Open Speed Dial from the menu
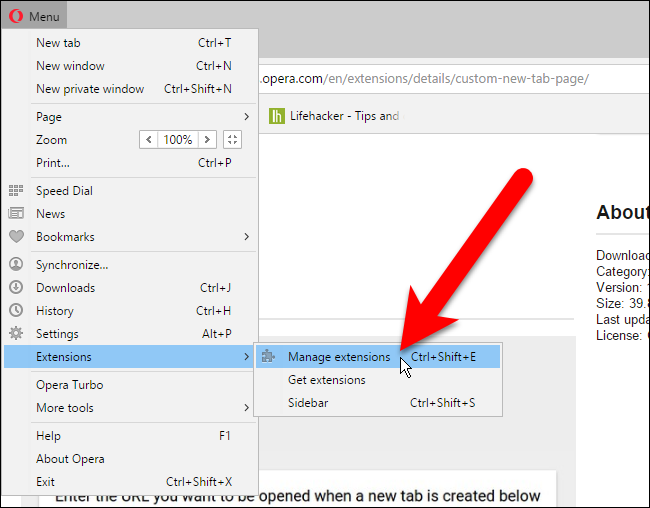Screen dimensions: 650x508 [133, 191]
